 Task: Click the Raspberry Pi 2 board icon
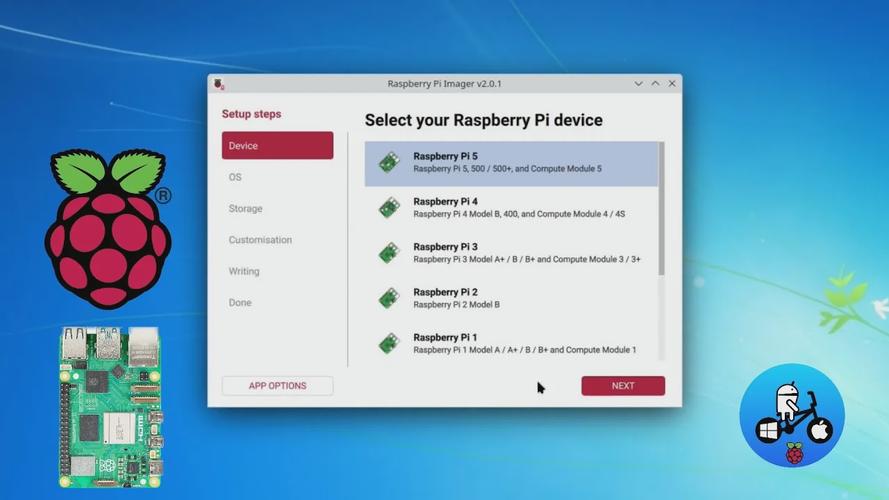click(390, 299)
